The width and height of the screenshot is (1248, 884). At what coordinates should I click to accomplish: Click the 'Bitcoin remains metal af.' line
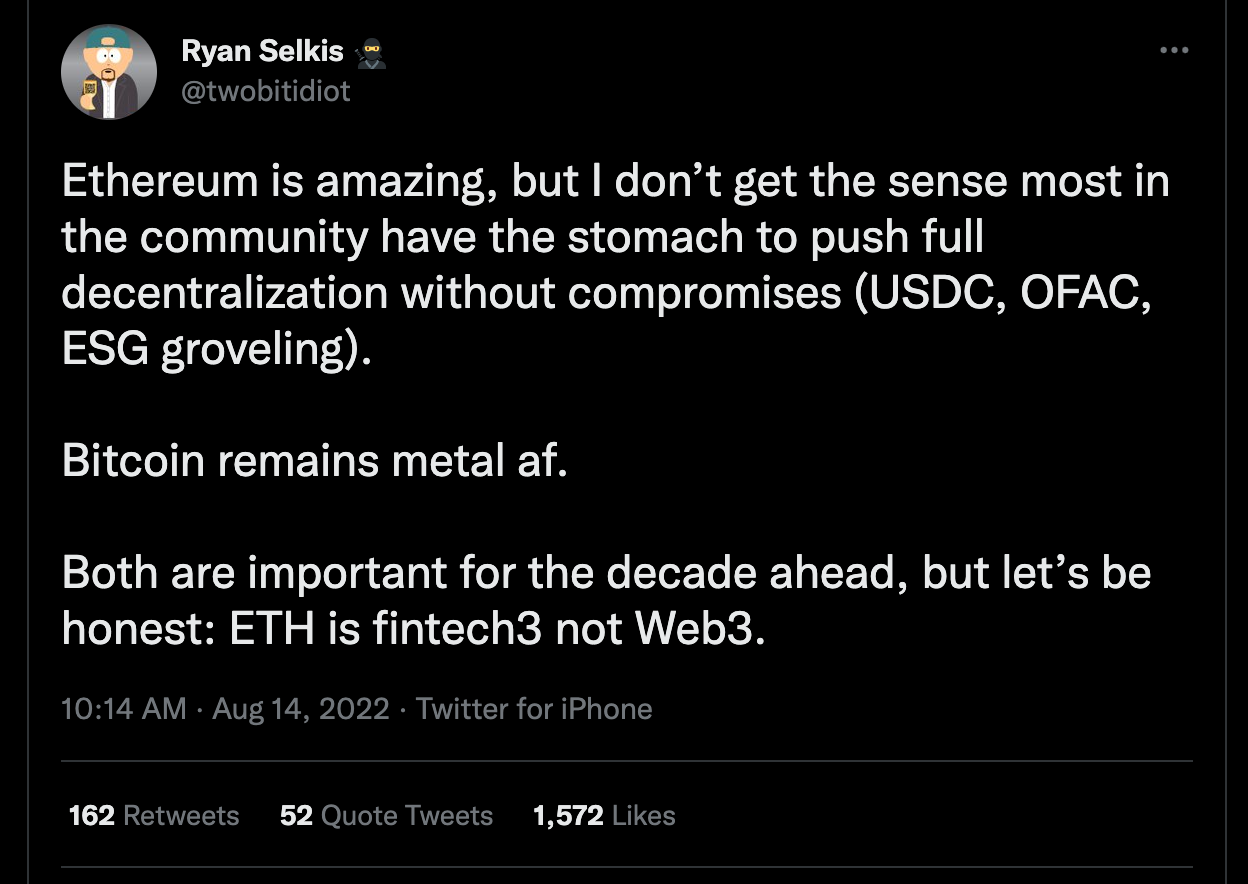pyautogui.click(x=314, y=461)
